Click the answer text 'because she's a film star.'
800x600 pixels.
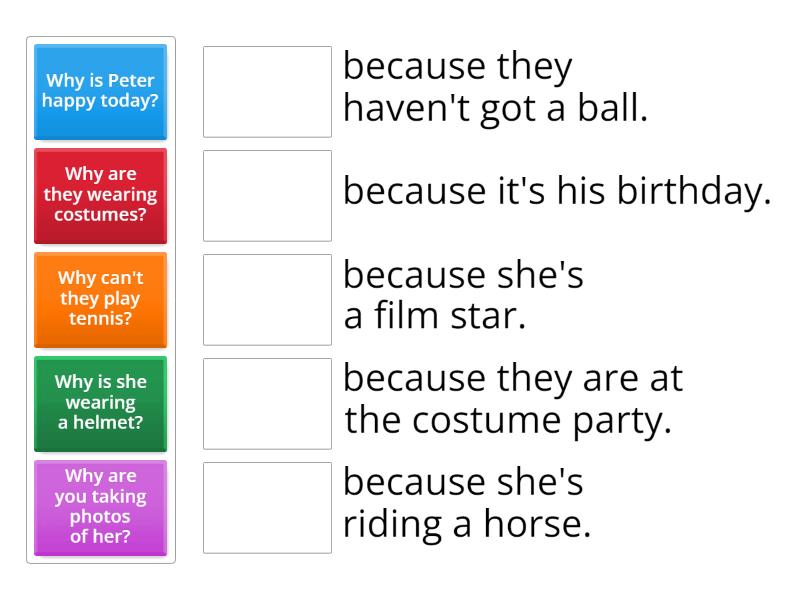(463, 295)
